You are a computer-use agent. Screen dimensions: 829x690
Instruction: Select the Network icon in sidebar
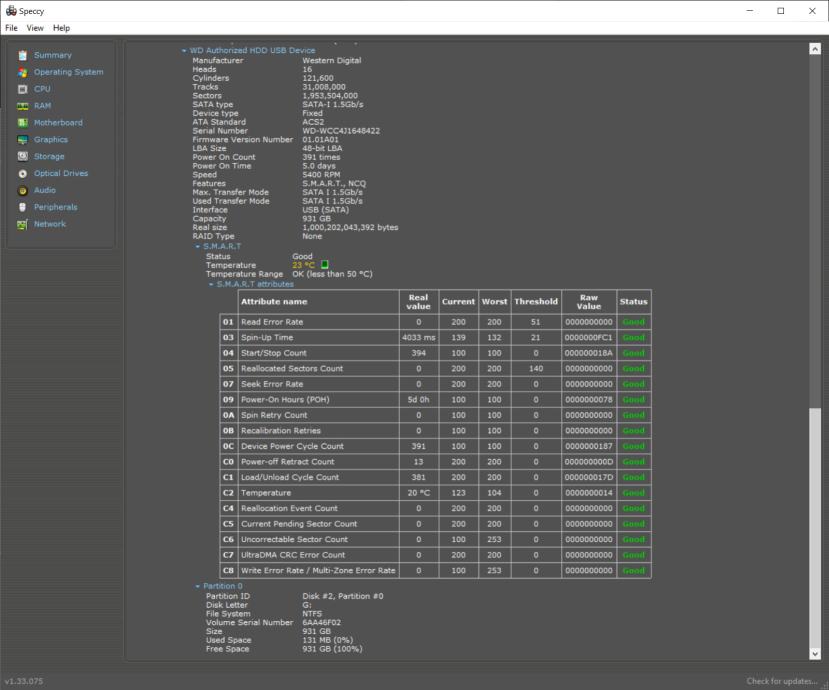tap(22, 224)
